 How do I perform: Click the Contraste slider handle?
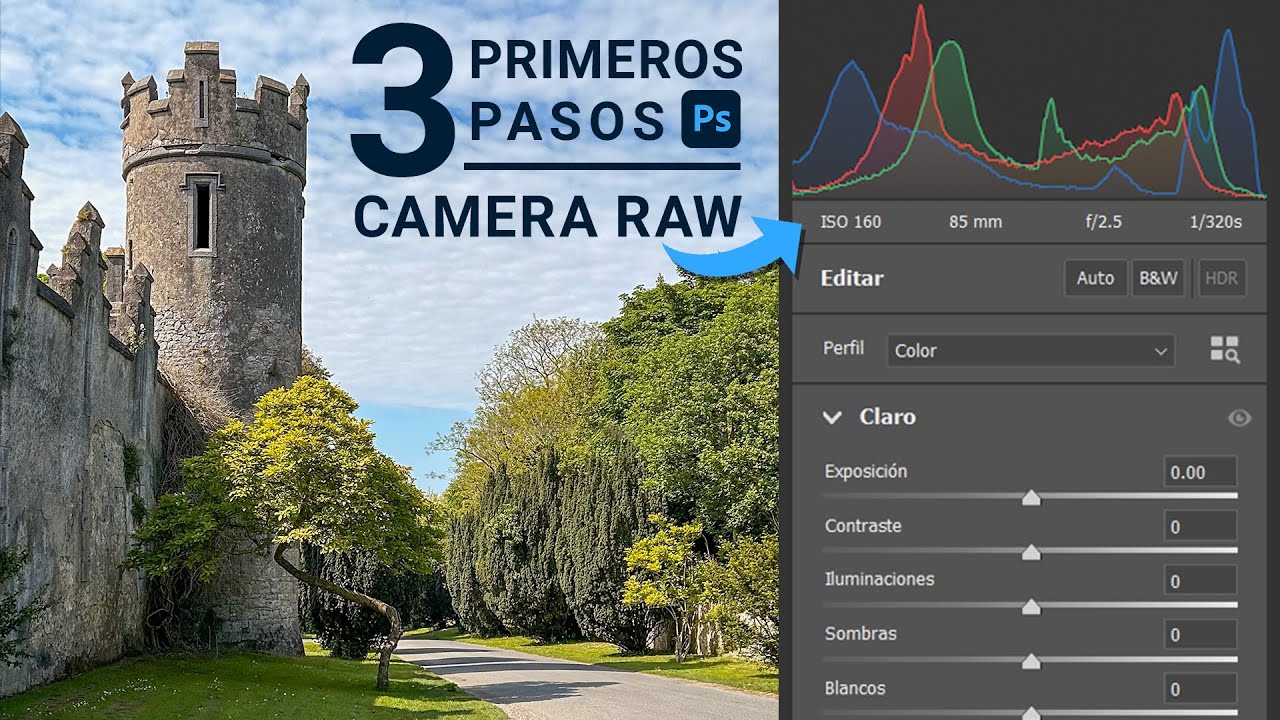(1031, 552)
